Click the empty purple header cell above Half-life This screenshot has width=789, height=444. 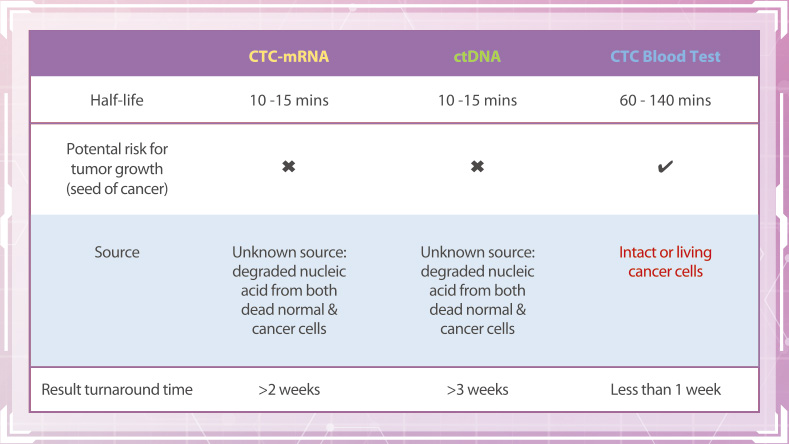pos(117,54)
